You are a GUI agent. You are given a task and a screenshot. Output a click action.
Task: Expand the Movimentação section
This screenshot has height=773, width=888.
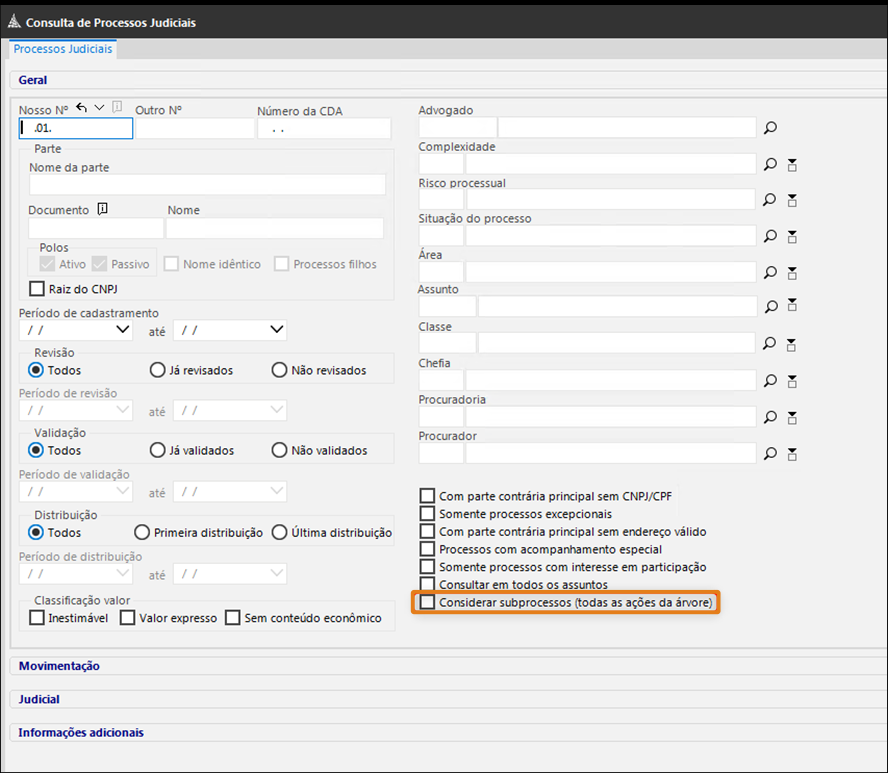pos(59,666)
